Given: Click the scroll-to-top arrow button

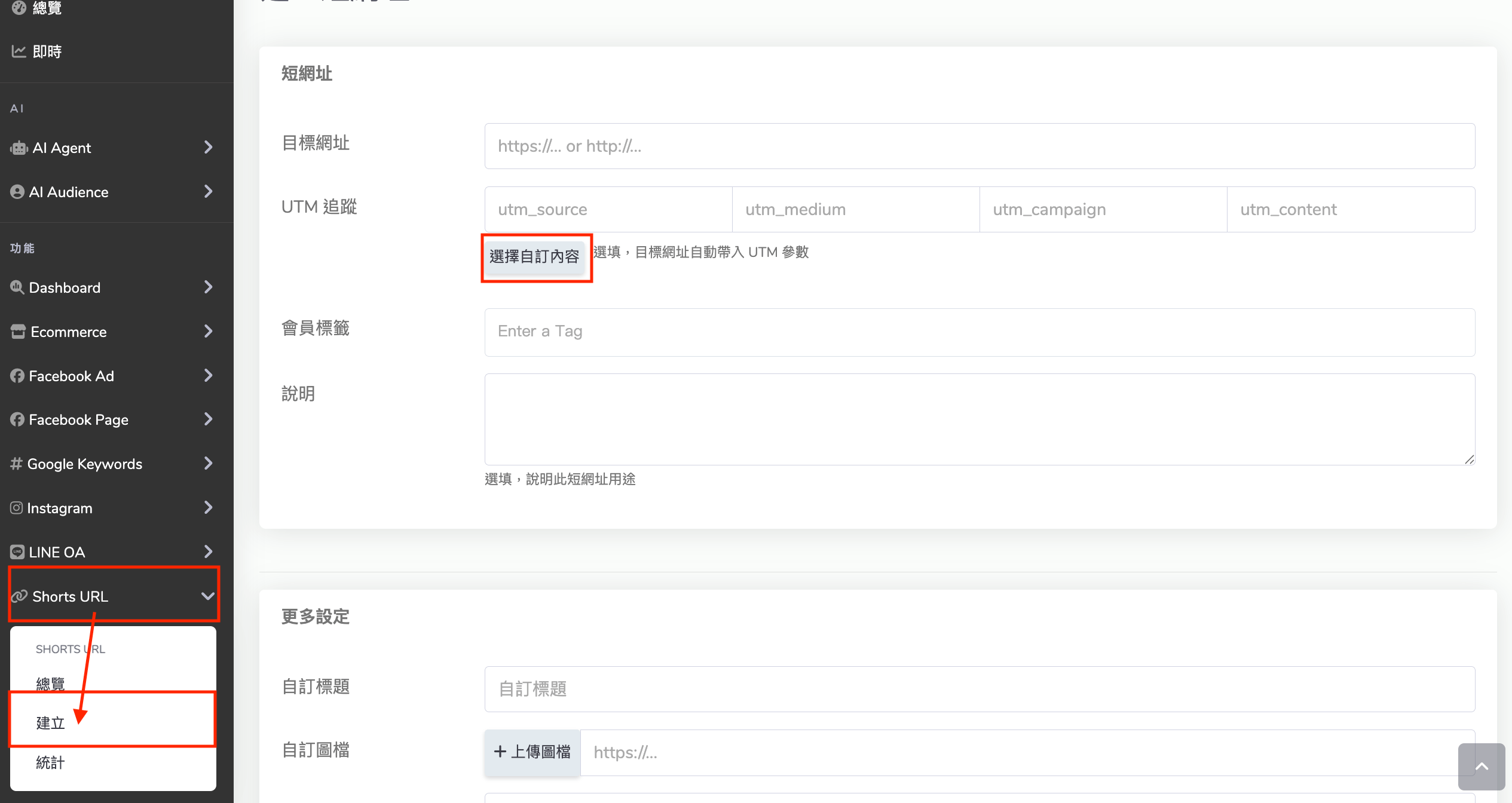Looking at the screenshot, I should [1481, 767].
